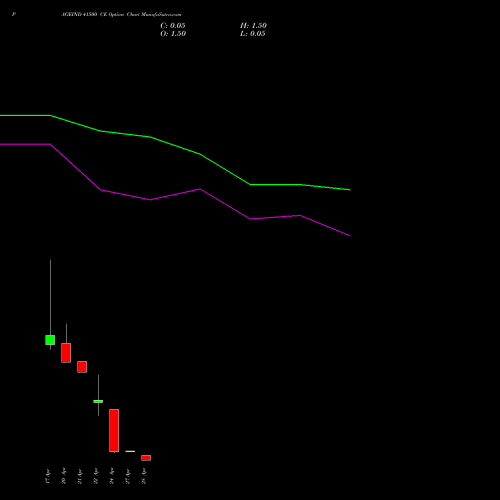Click the '21 Apr' date axis label
The image size is (500, 500).
click(80, 476)
